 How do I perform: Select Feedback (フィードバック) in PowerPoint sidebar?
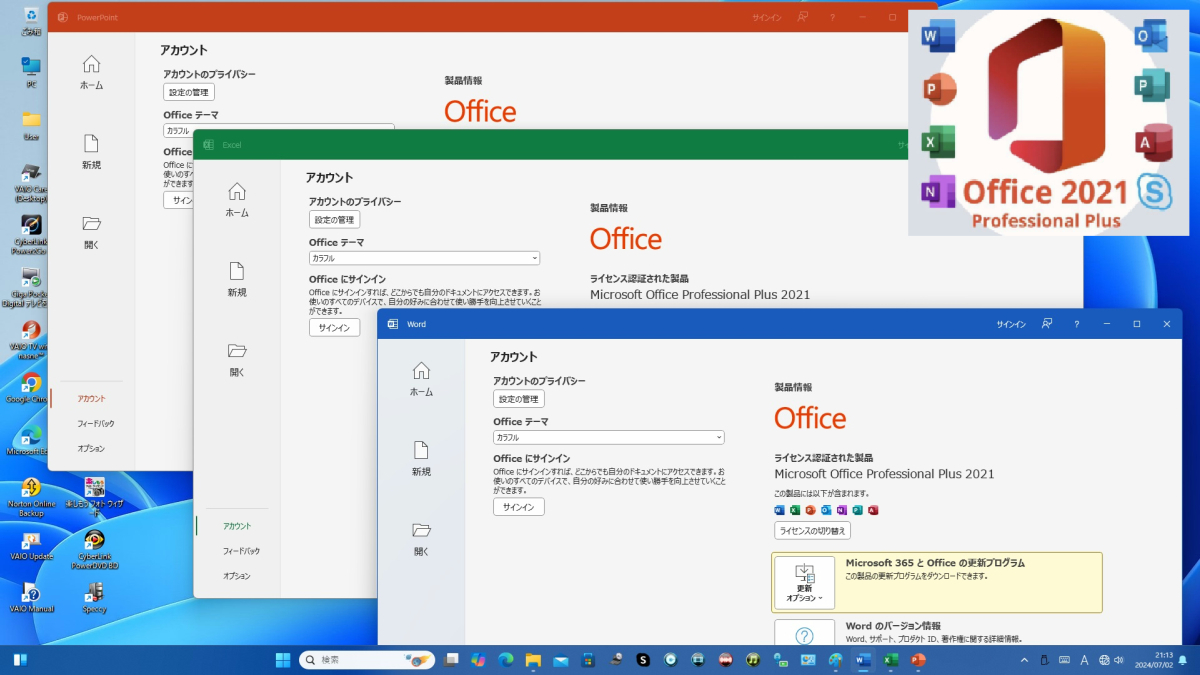(x=95, y=424)
